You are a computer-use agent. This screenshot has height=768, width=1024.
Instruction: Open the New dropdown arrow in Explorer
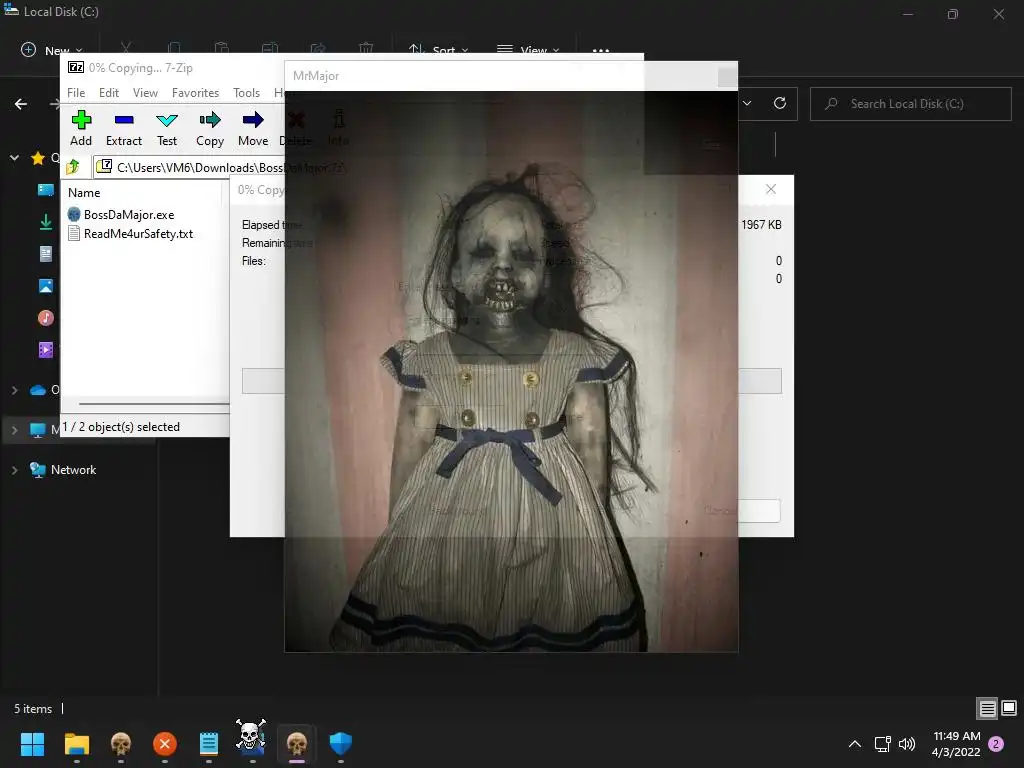click(79, 50)
